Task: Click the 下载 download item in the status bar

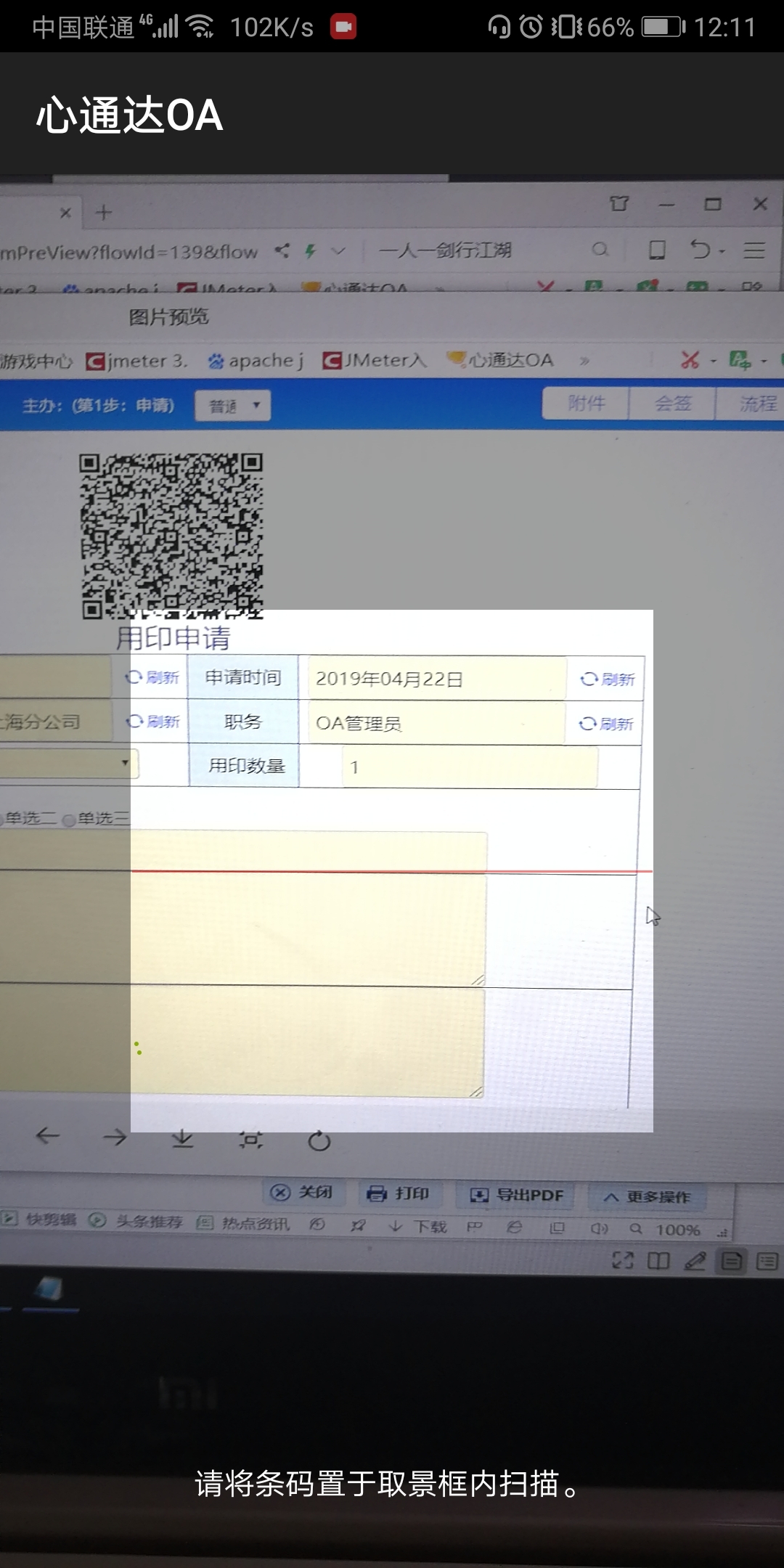Action: (418, 1226)
